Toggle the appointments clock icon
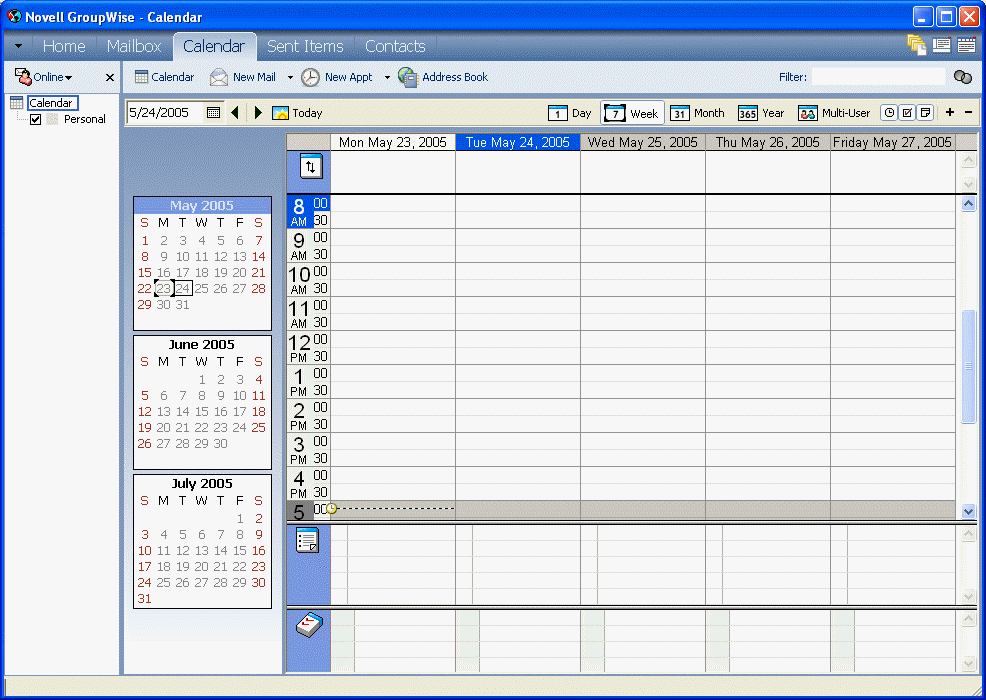986x700 pixels. (x=889, y=113)
